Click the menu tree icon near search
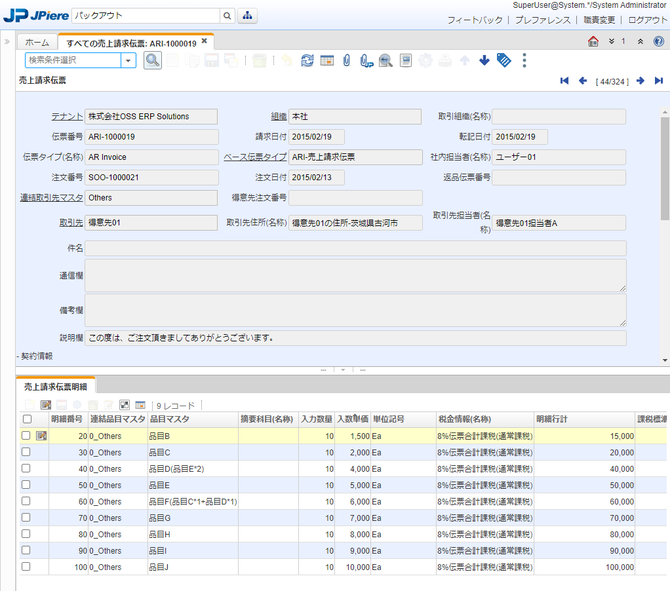The width and height of the screenshot is (670, 591). tap(247, 16)
